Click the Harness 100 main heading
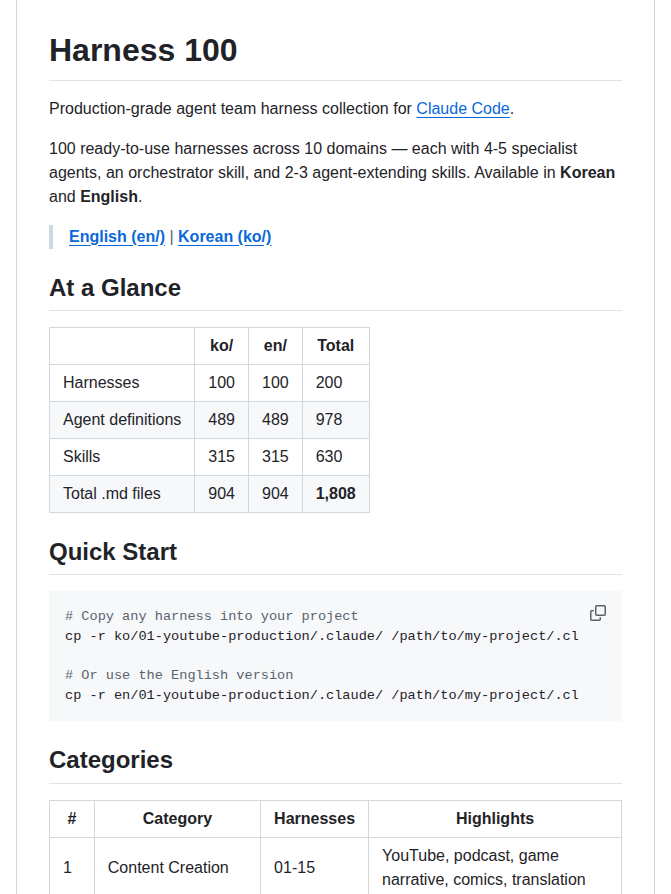Image resolution: width=671 pixels, height=894 pixels. coord(143,50)
